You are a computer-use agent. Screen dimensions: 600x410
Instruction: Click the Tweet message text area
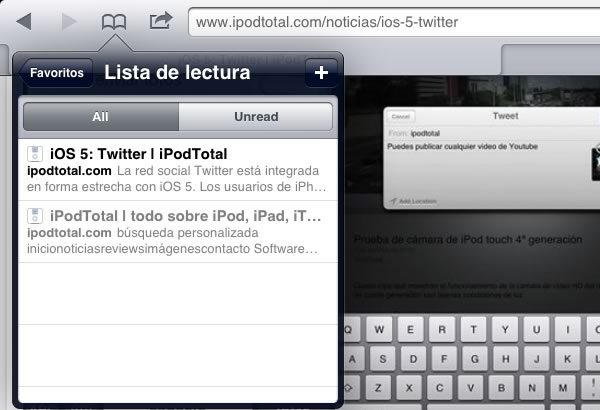(x=488, y=168)
